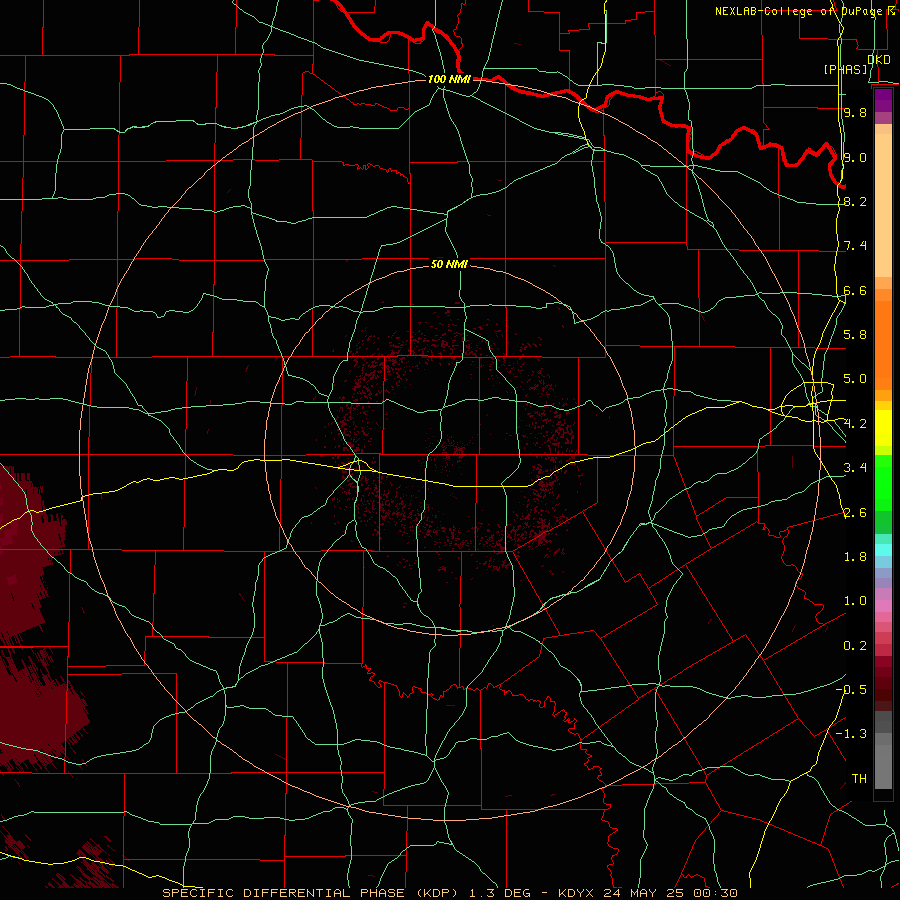Click the pink segment of the color bar

pos(883,606)
